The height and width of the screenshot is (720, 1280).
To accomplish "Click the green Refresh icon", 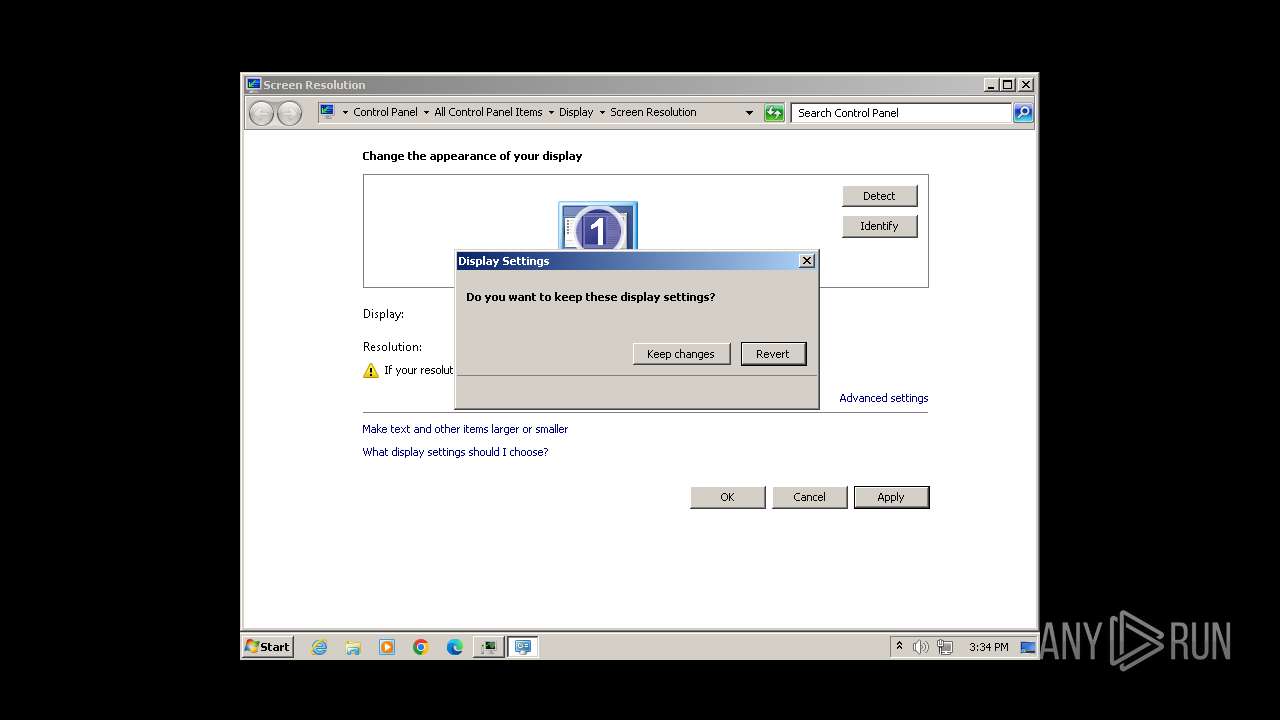I will [x=774, y=113].
